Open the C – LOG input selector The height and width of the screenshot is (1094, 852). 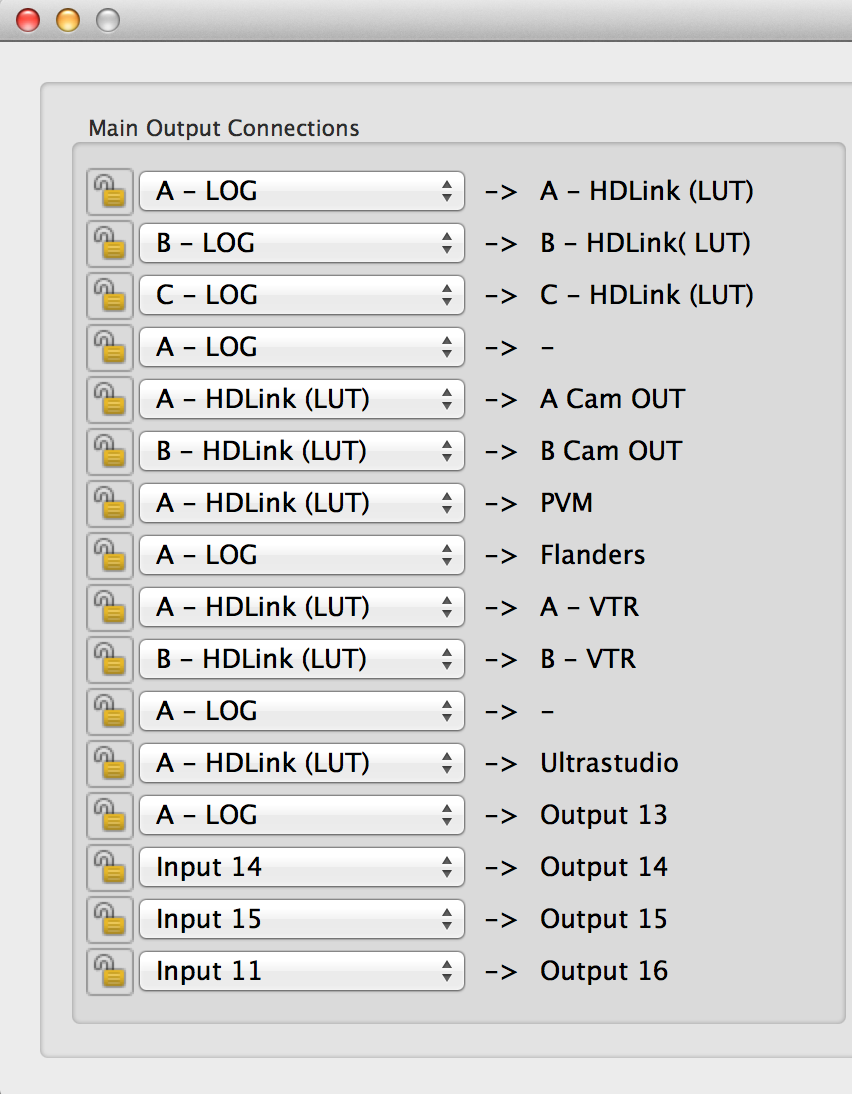tap(300, 295)
